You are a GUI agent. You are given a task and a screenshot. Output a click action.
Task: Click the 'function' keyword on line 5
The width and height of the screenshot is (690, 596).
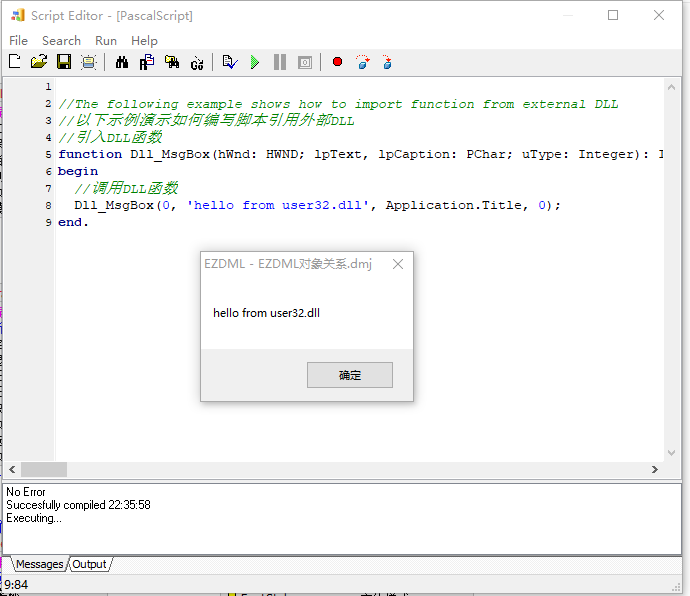coord(90,155)
